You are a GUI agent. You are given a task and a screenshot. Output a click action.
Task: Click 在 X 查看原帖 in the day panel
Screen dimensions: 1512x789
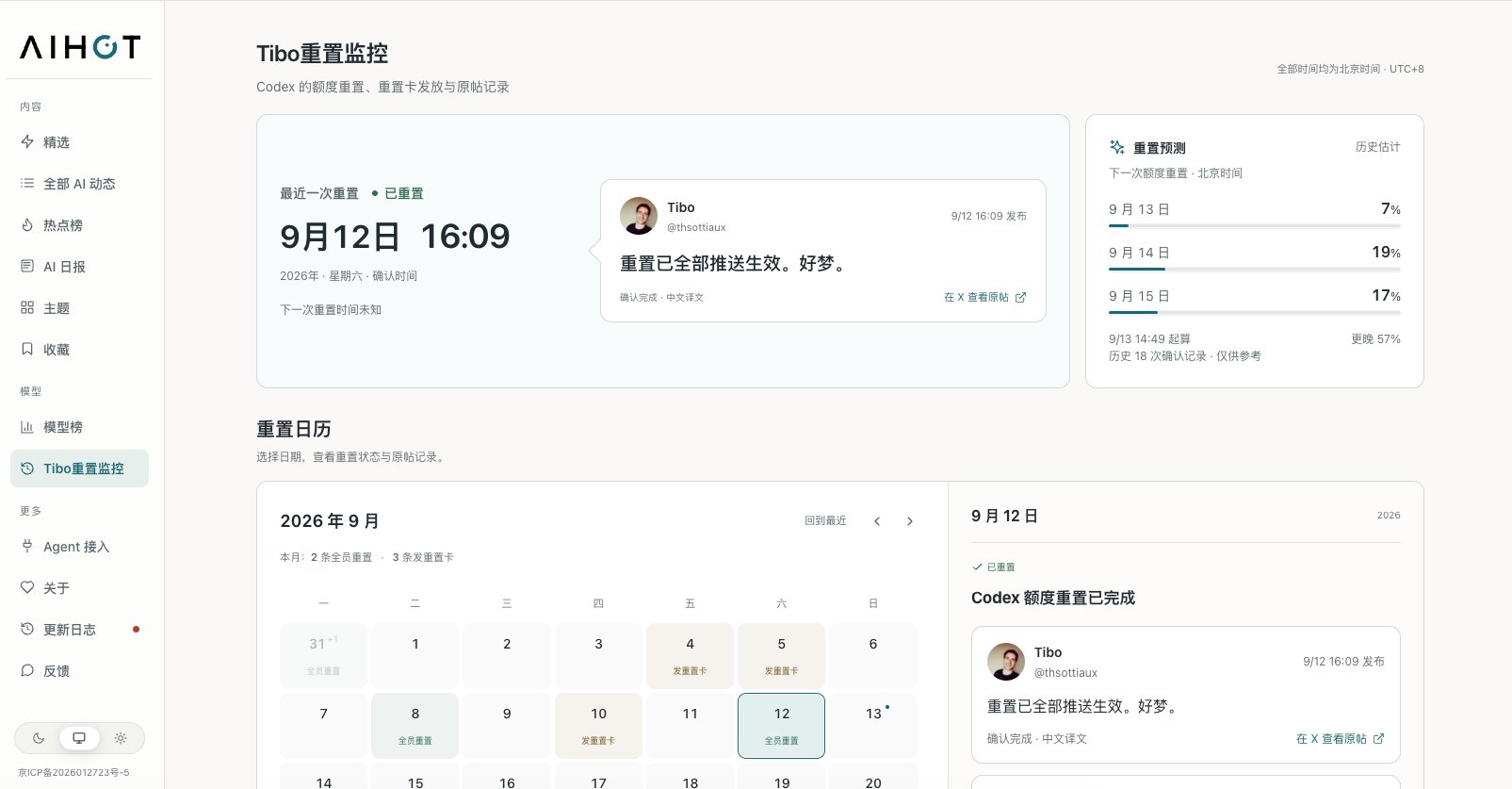[x=1340, y=739]
